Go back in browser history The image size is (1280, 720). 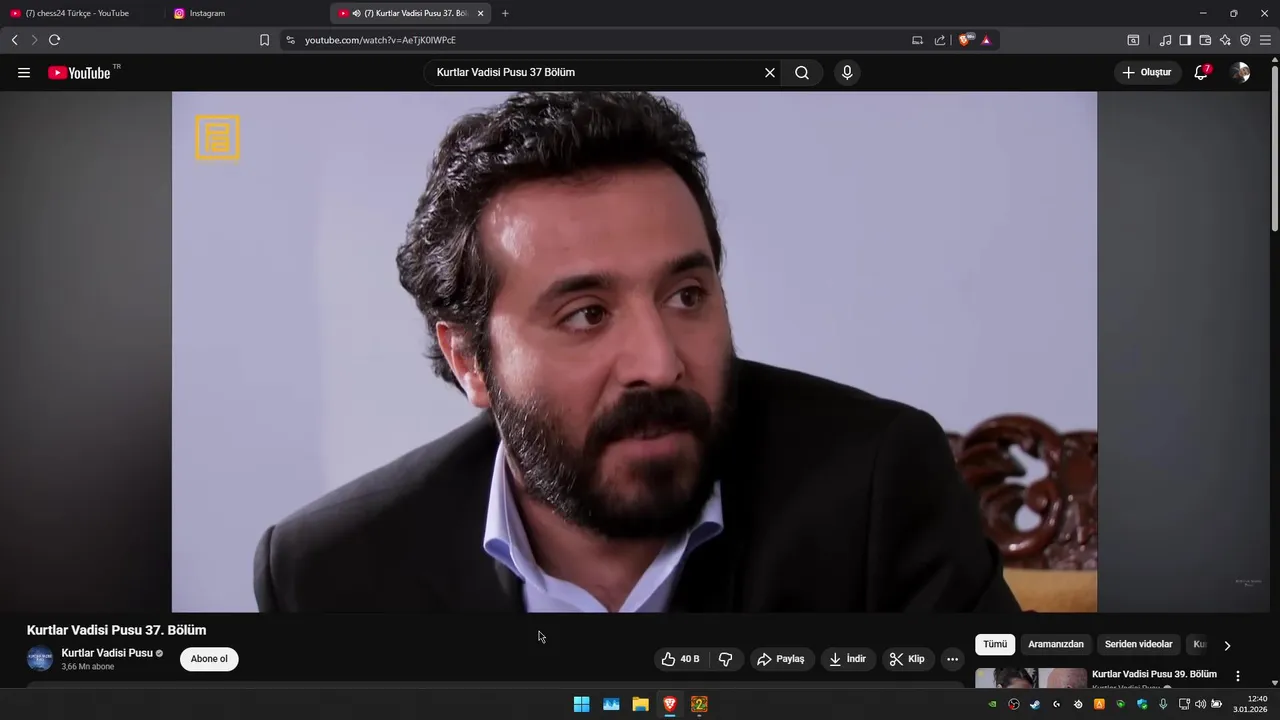(x=14, y=40)
